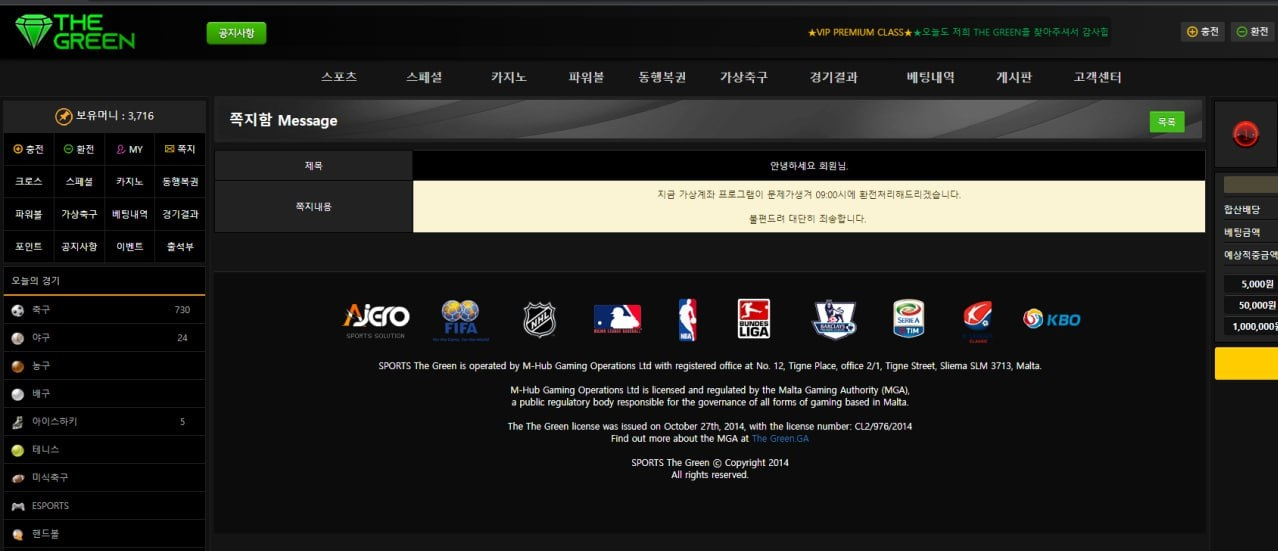Select 축구 in today's matches list
Screen dimensions: 1278x551
(41, 310)
